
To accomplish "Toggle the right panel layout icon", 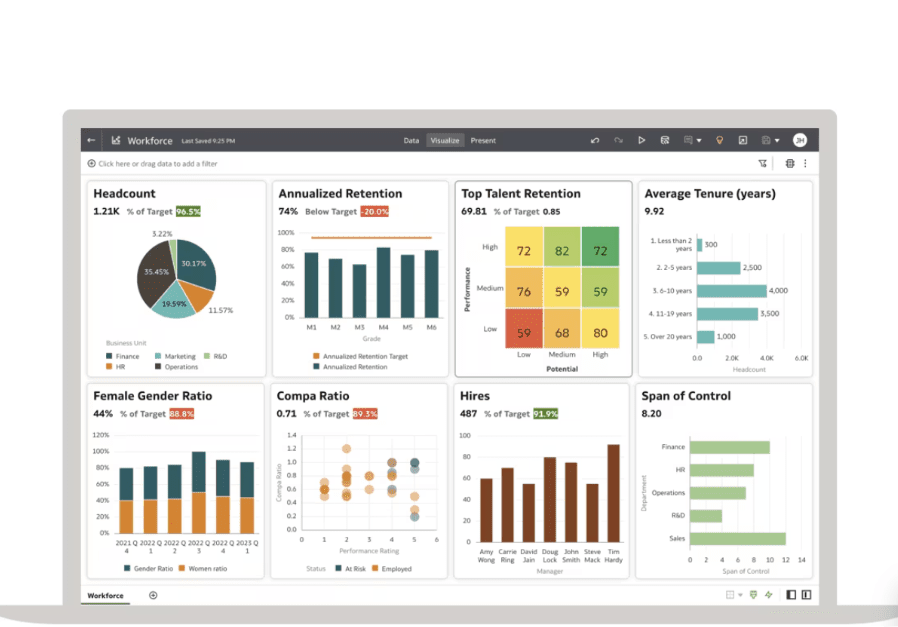I will tap(806, 595).
